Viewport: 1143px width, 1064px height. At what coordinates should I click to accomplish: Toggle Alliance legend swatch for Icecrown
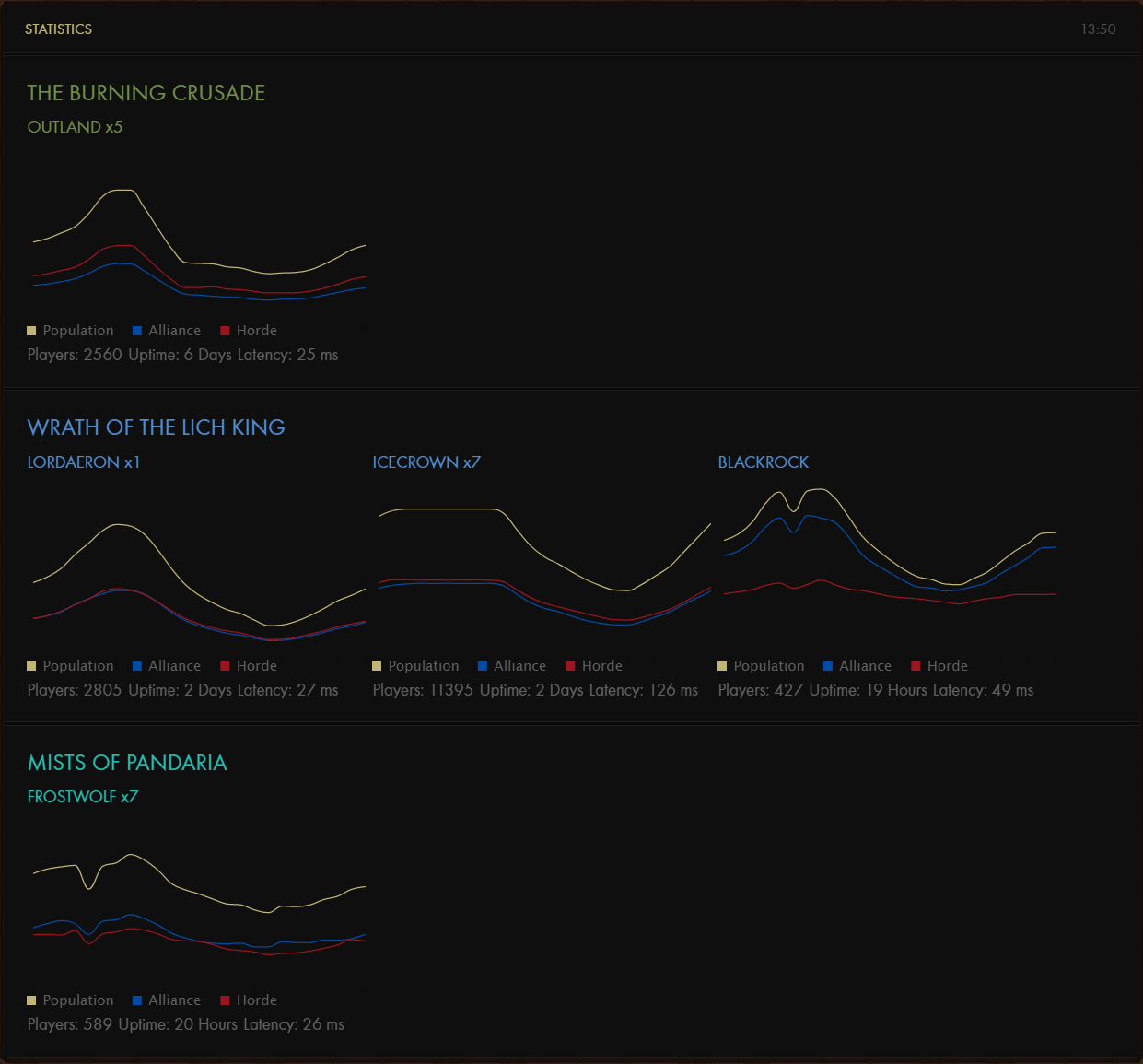(483, 666)
